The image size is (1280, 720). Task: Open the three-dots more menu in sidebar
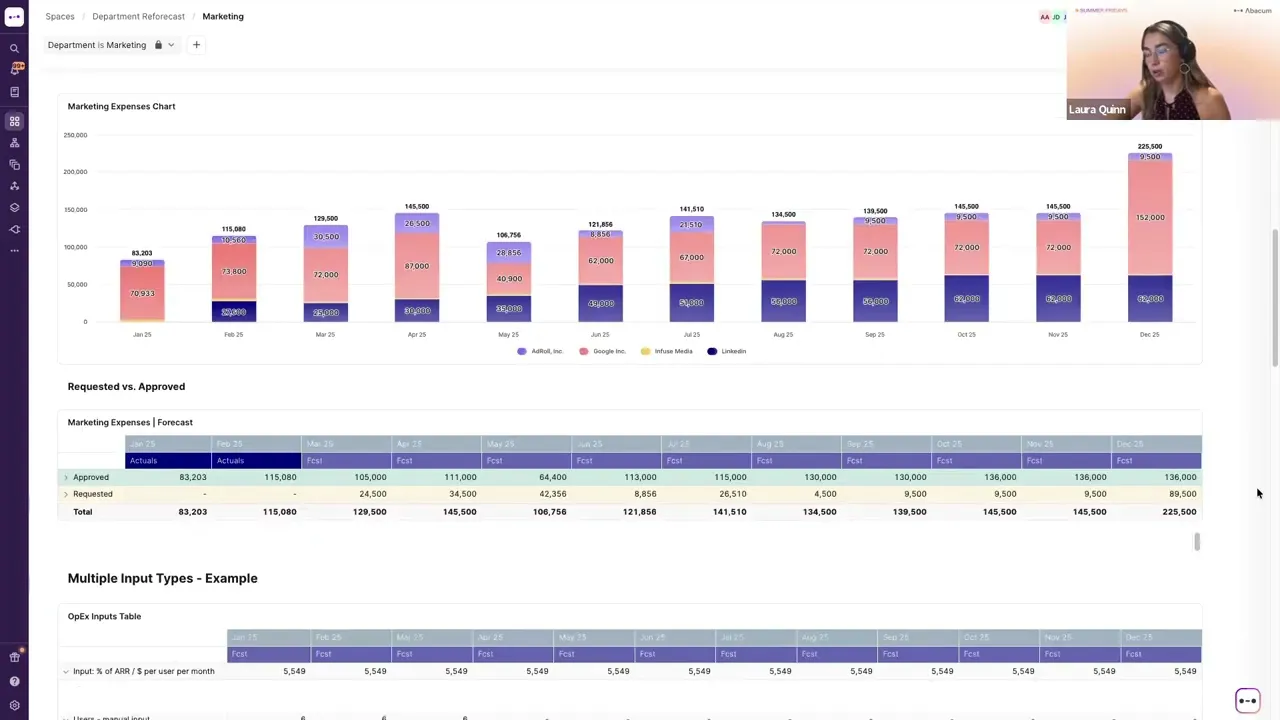pyautogui.click(x=14, y=250)
